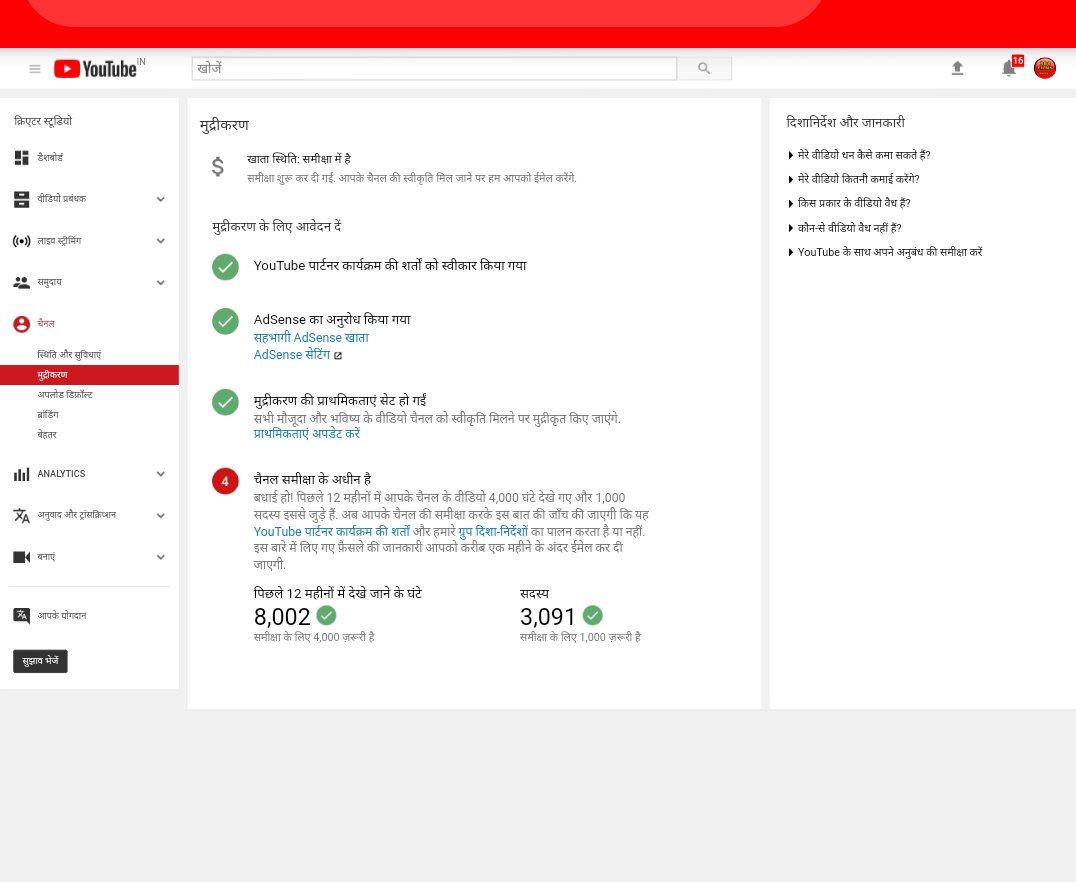This screenshot has height=882, width=1076.
Task: Open the चैनल sidebar section
Action: pos(46,323)
